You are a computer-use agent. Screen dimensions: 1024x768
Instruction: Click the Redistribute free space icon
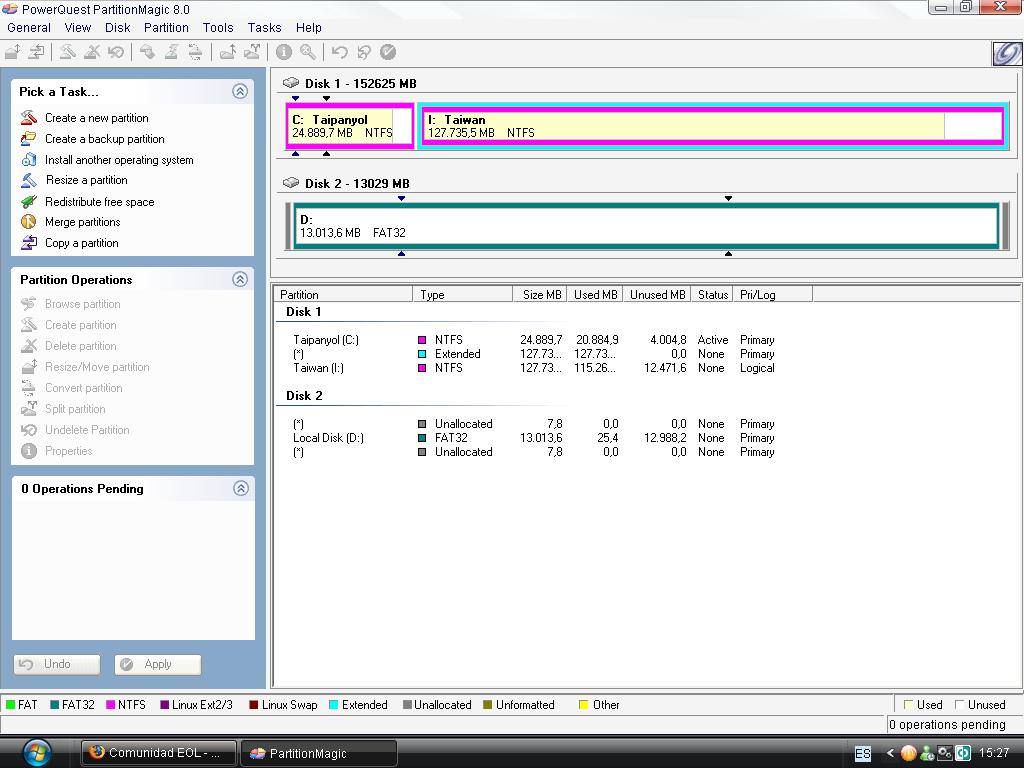(x=29, y=202)
